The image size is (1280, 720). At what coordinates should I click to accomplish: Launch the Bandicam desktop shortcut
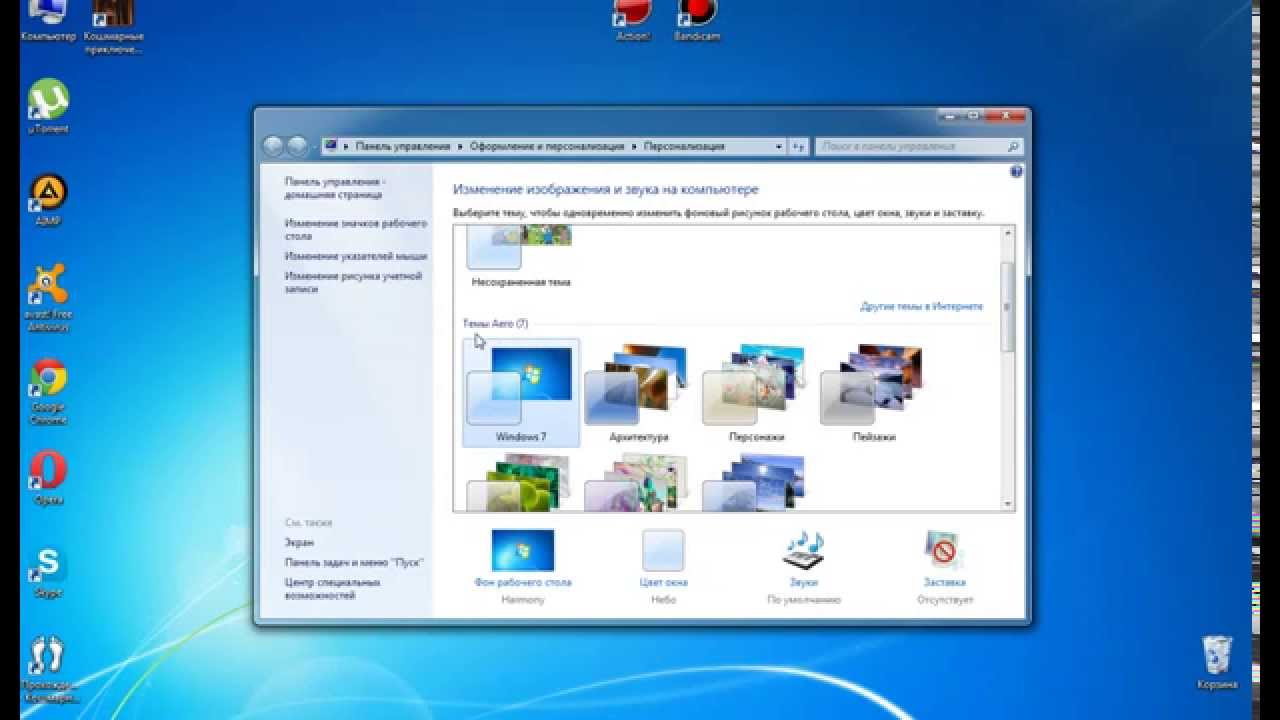tap(697, 20)
